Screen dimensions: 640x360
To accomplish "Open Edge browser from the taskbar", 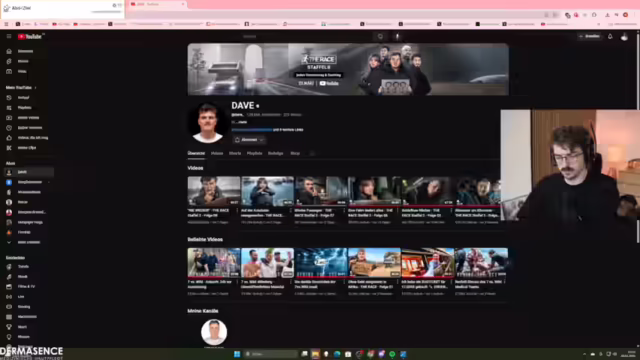I will (337, 354).
